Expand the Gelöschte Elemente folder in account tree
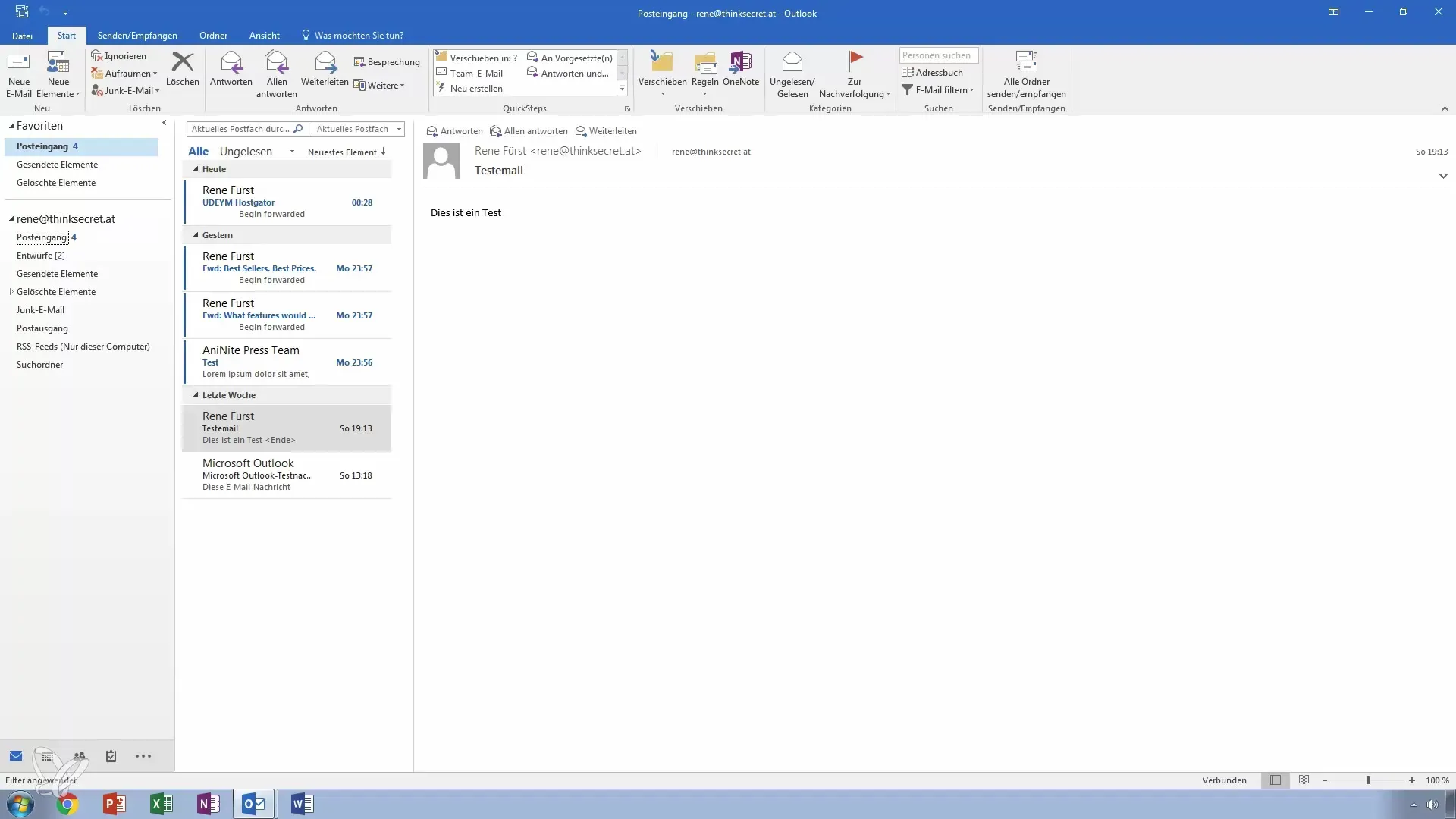The height and width of the screenshot is (819, 1456). click(11, 292)
